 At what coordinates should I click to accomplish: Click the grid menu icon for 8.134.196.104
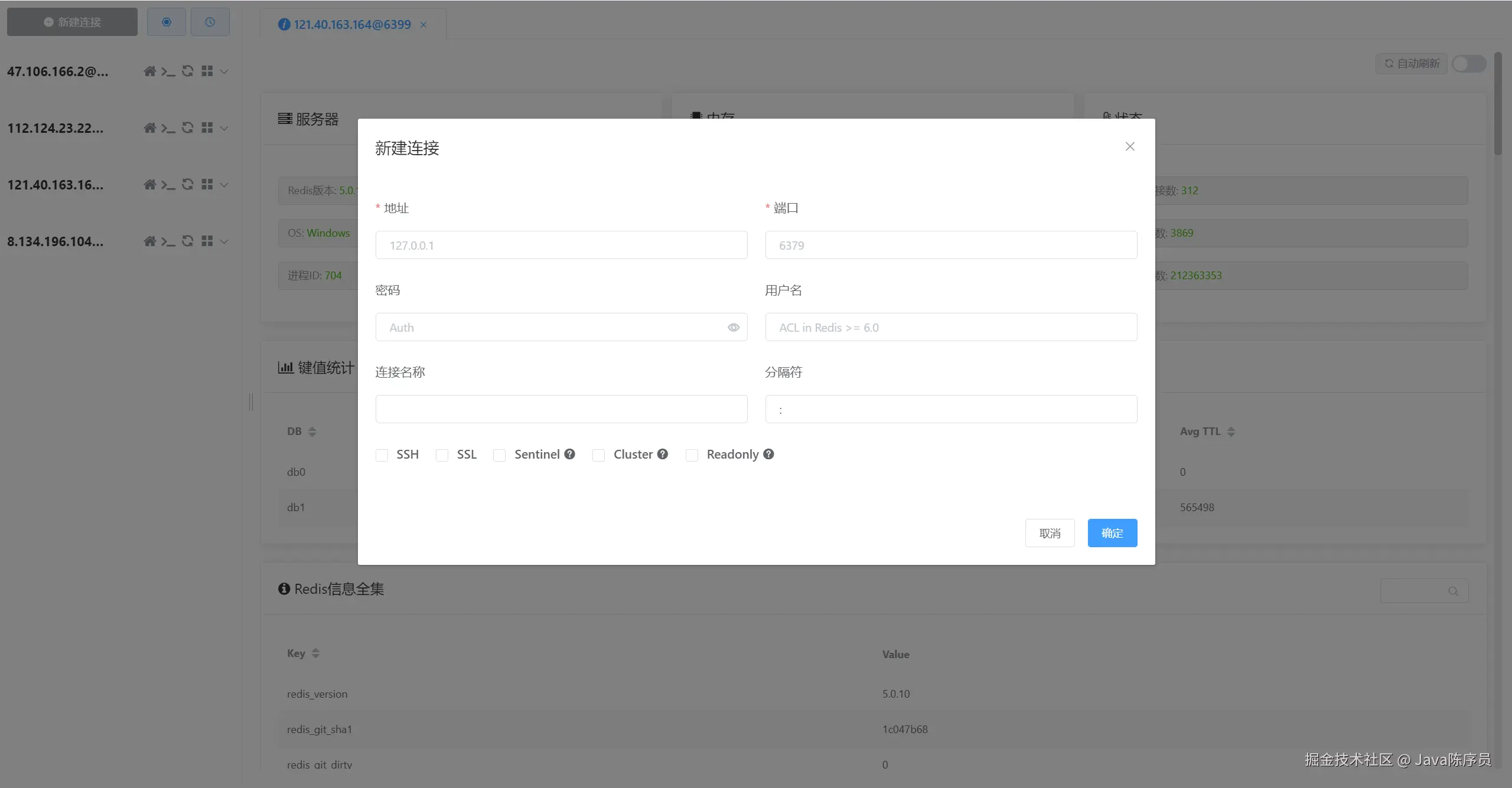207,241
